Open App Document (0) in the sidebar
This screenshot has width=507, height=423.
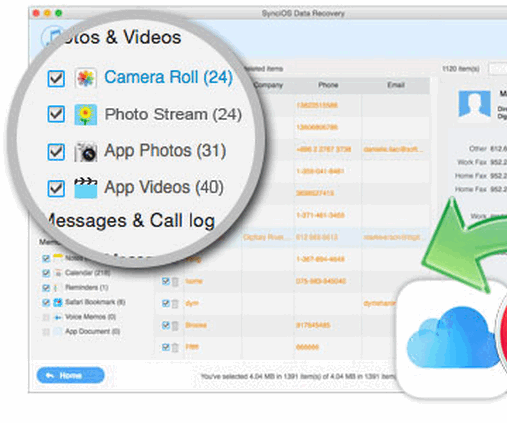click(x=92, y=331)
